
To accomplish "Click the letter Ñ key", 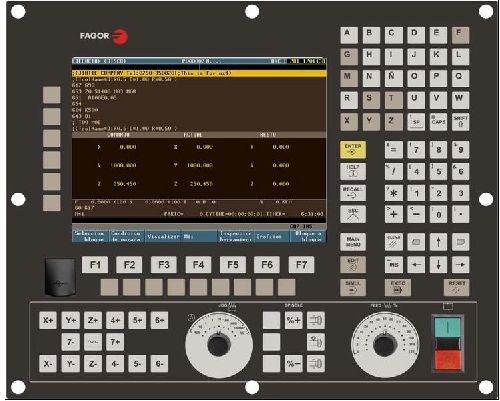I will click(394, 78).
